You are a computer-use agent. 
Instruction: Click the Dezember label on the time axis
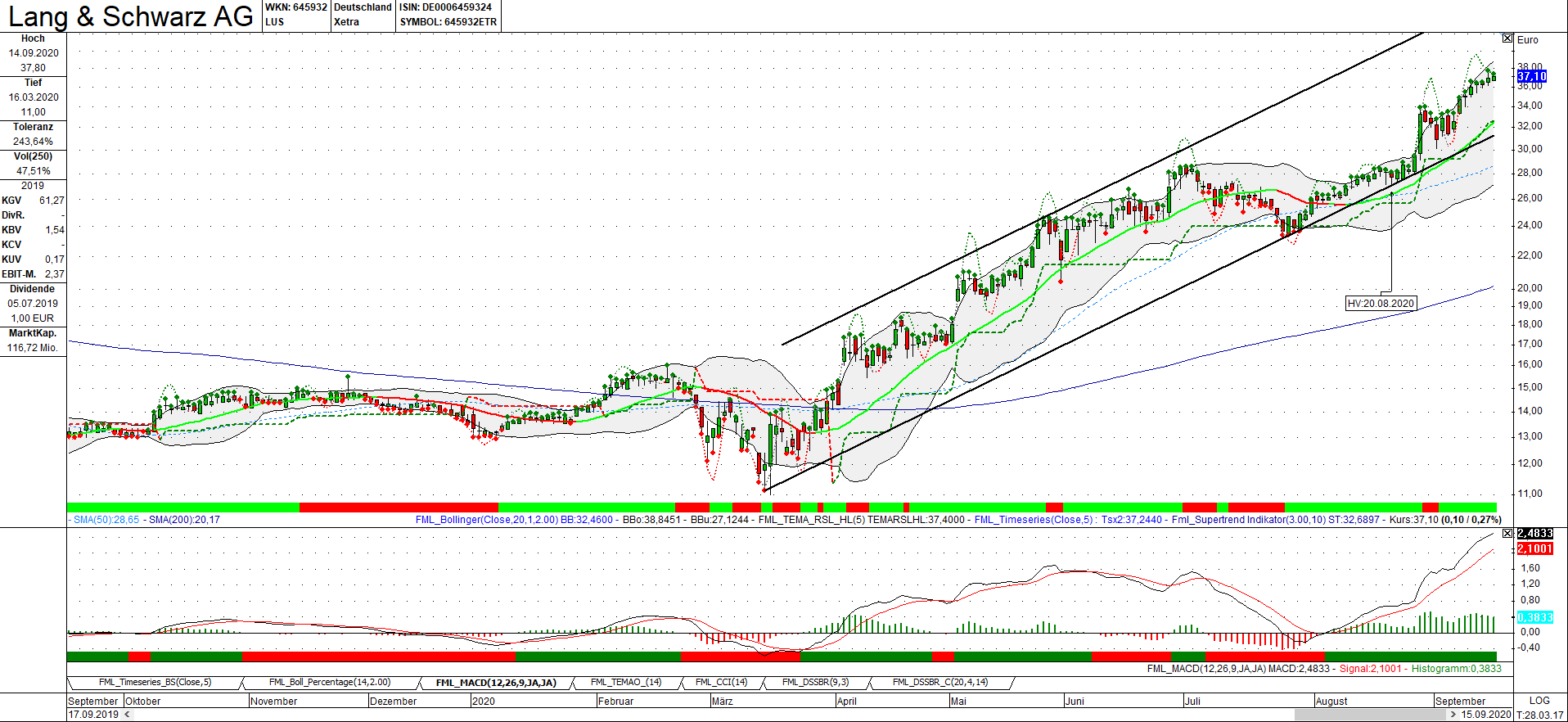point(394,702)
